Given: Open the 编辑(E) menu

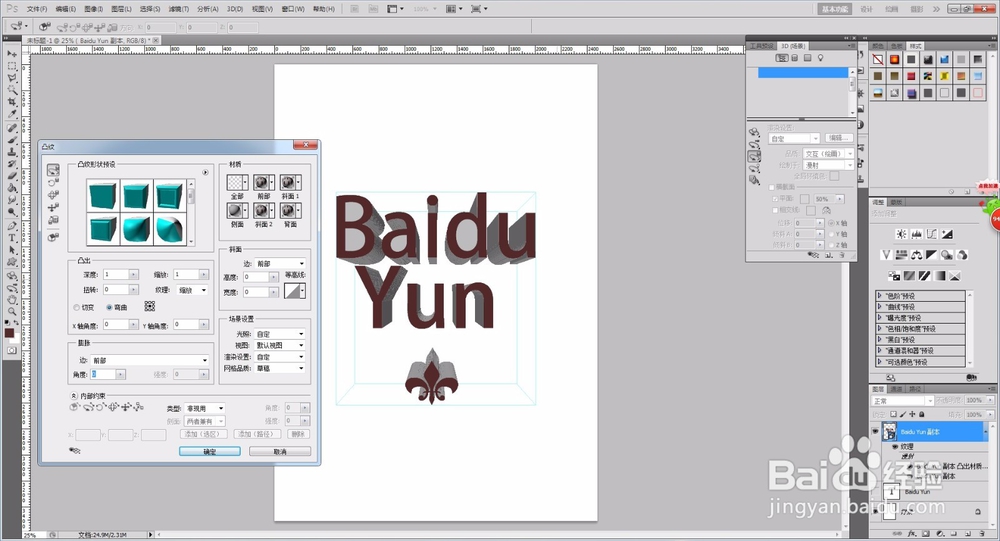Looking at the screenshot, I should (66, 9).
